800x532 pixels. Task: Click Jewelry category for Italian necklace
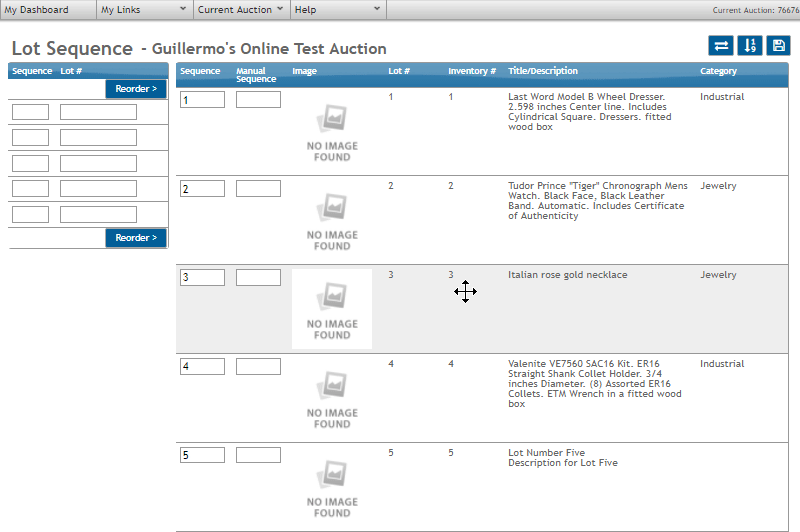pos(718,275)
